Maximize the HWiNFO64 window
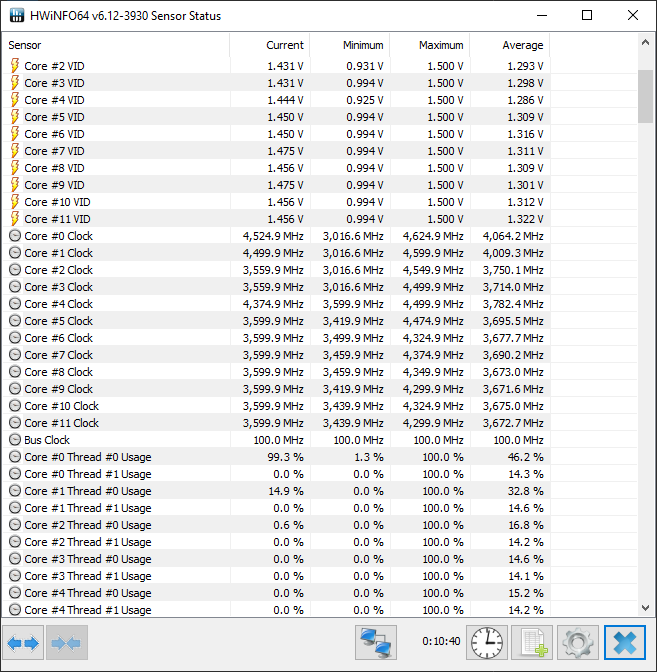This screenshot has height=672, width=657. pyautogui.click(x=587, y=15)
